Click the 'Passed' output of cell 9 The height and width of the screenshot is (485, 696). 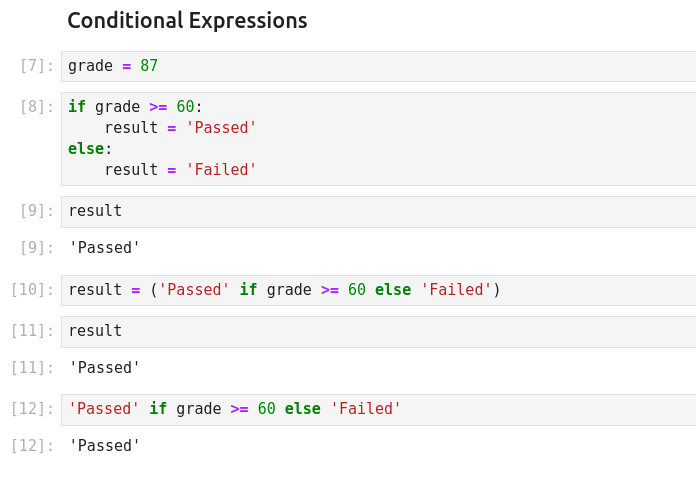[105, 248]
